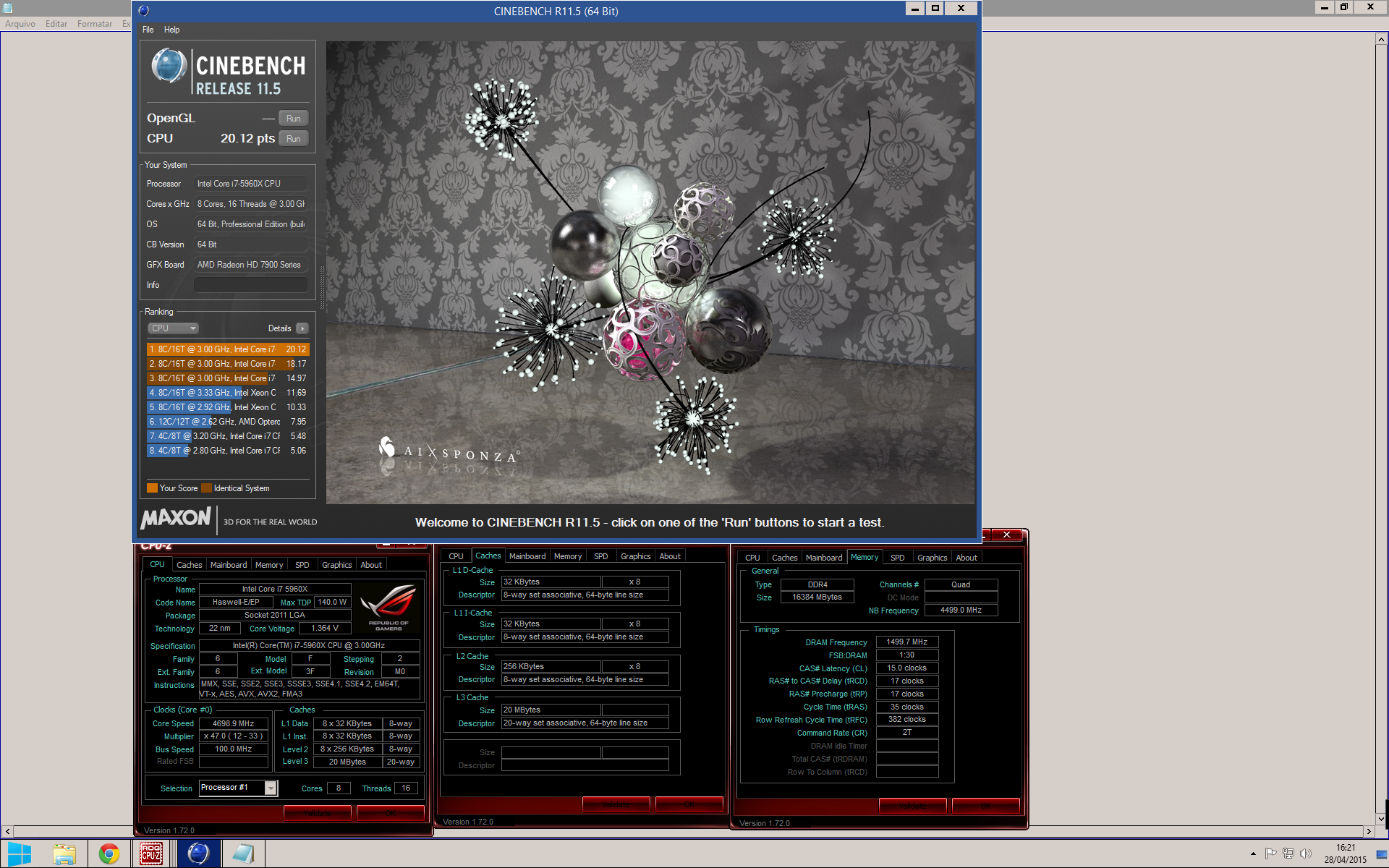Click the Cinebench title bar app icon
Screen dimensions: 1389x868
[x=143, y=11]
